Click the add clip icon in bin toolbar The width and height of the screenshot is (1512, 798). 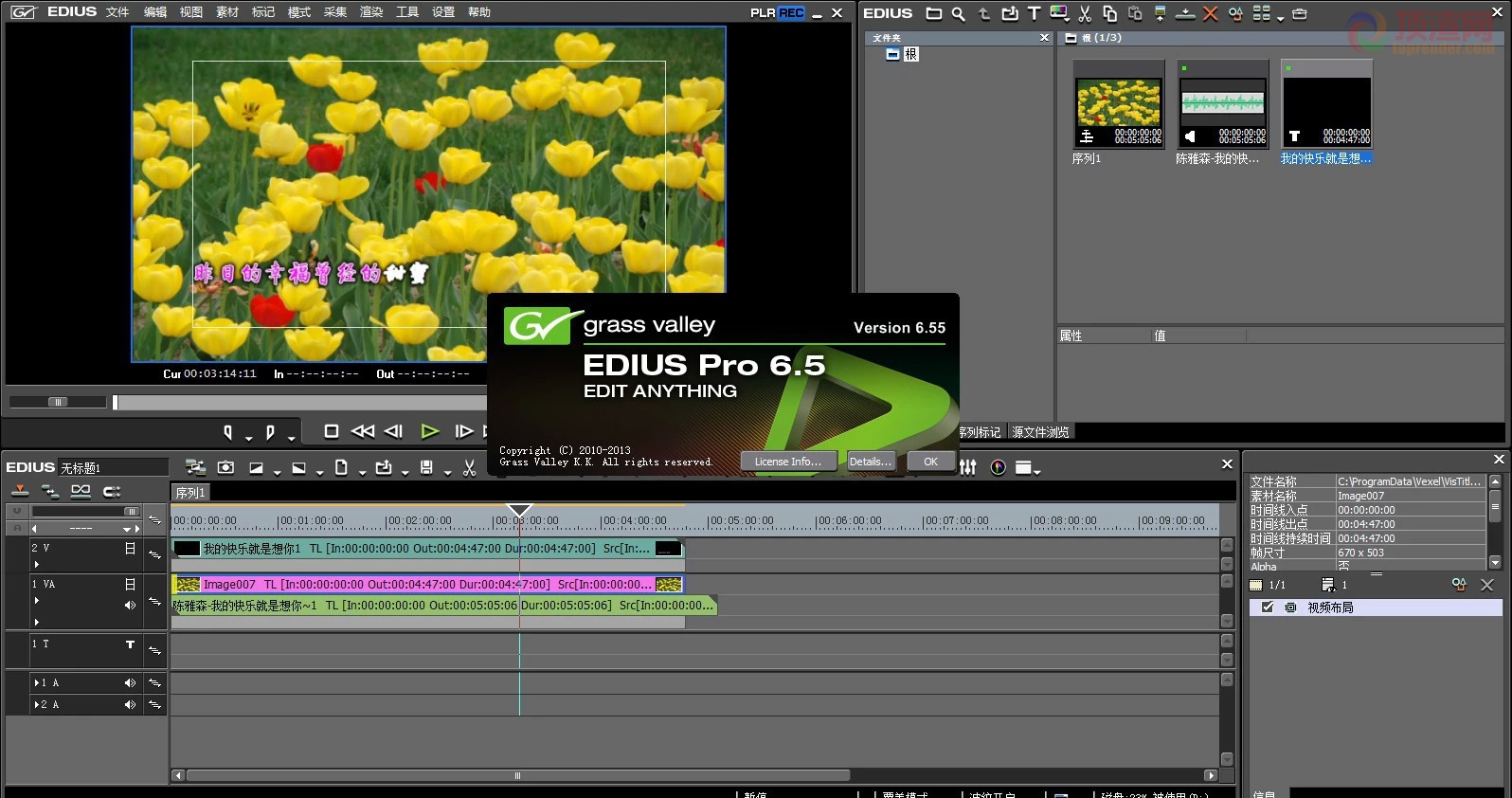pos(1010,13)
